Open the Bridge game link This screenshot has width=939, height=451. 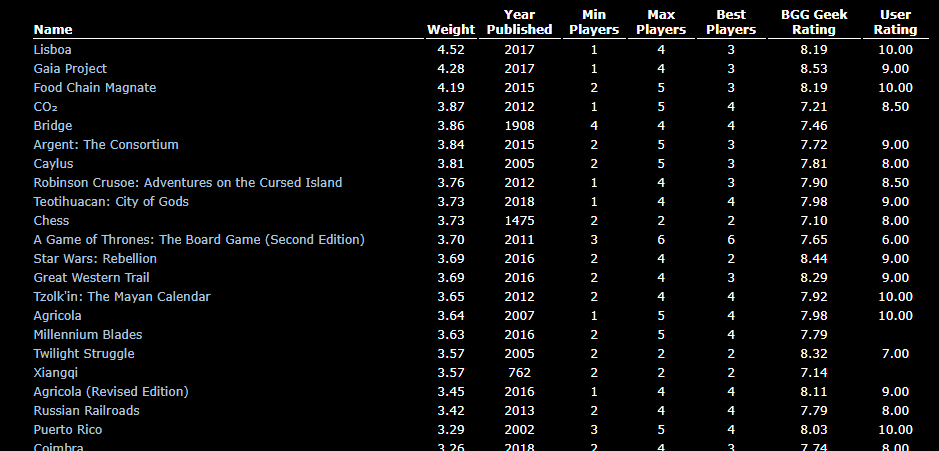pyautogui.click(x=53, y=126)
